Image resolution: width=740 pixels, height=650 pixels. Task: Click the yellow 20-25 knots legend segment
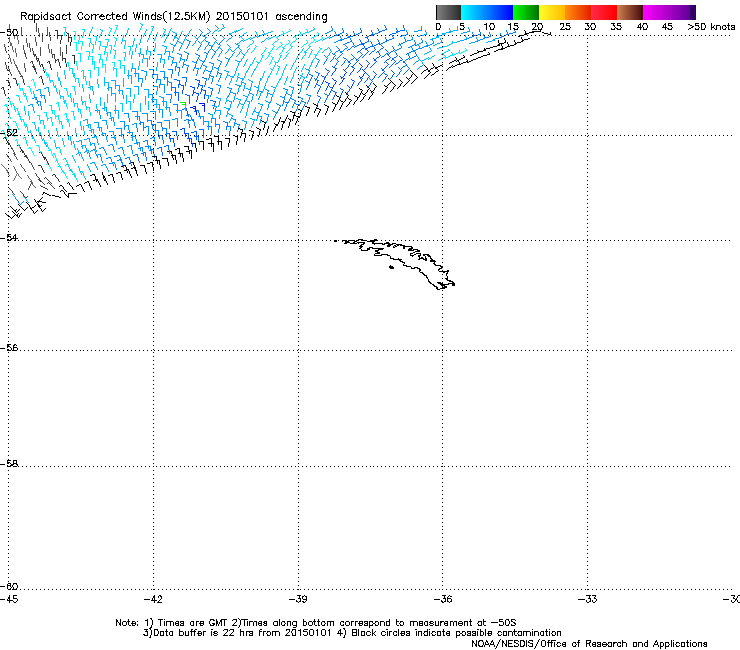click(552, 12)
